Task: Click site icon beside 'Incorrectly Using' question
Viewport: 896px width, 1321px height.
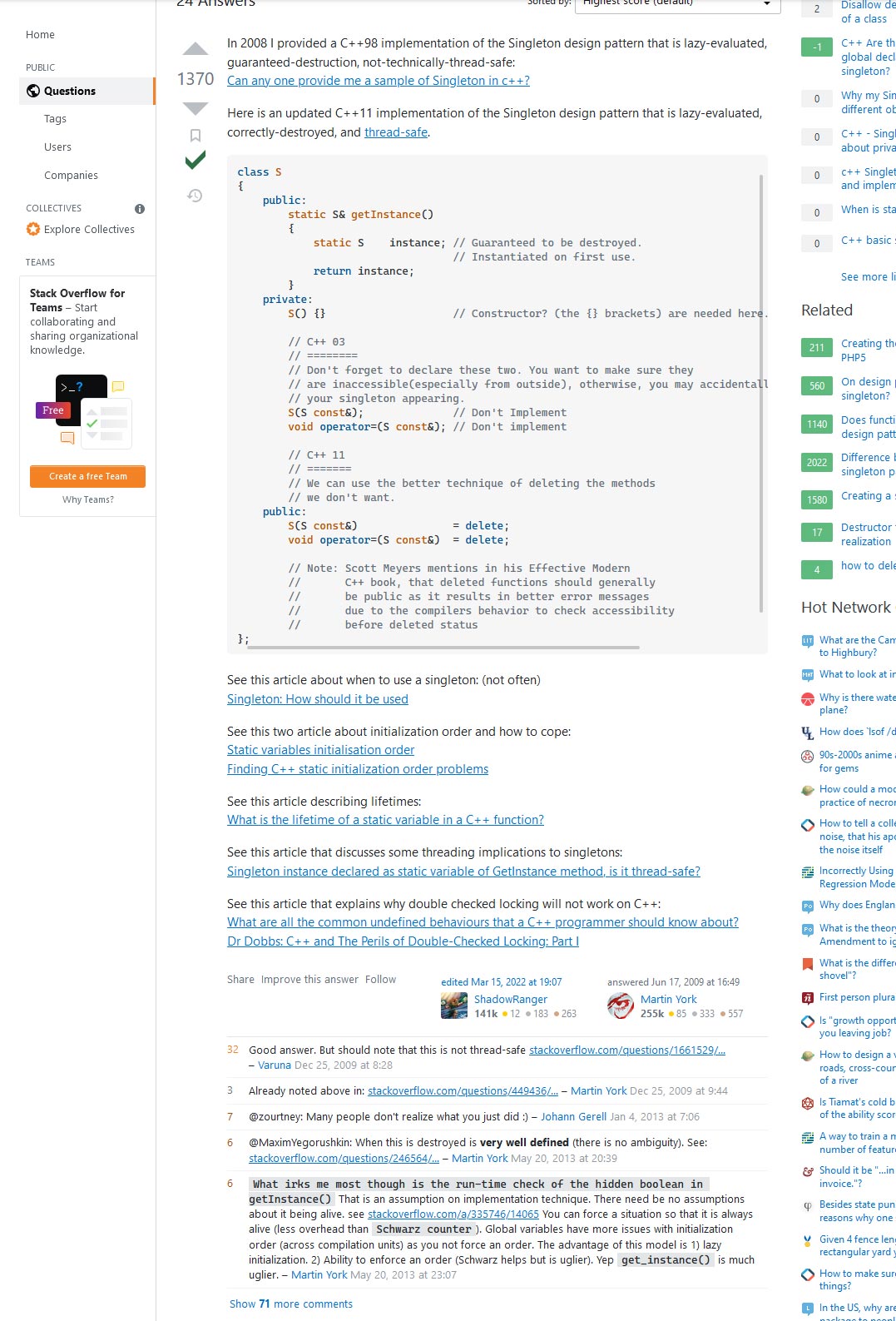Action: pyautogui.click(x=807, y=872)
